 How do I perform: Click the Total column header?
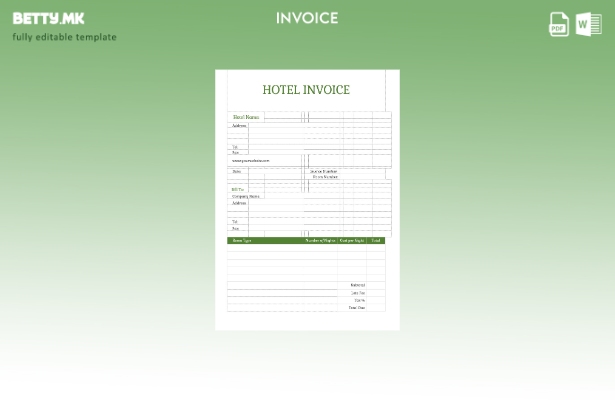376,240
